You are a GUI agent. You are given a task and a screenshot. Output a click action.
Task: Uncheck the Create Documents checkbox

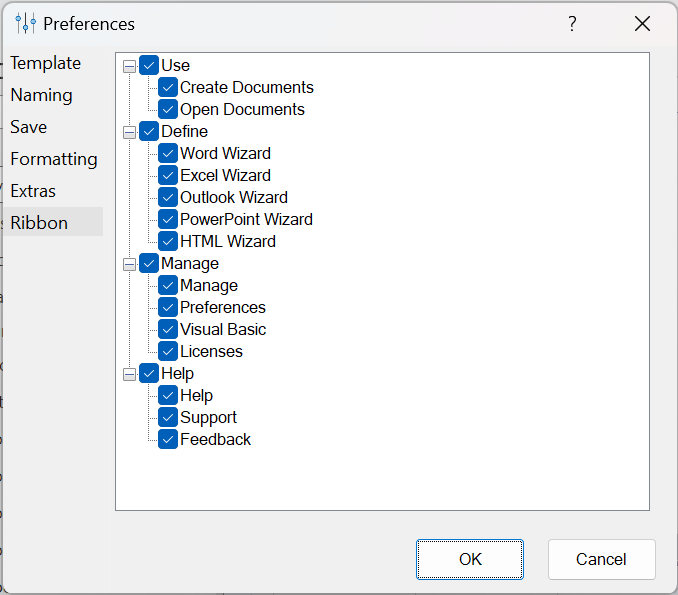[168, 87]
